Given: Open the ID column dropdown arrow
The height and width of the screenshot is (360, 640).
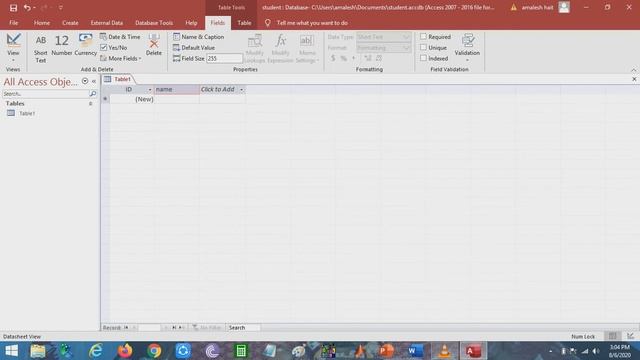Looking at the screenshot, I should tap(150, 89).
